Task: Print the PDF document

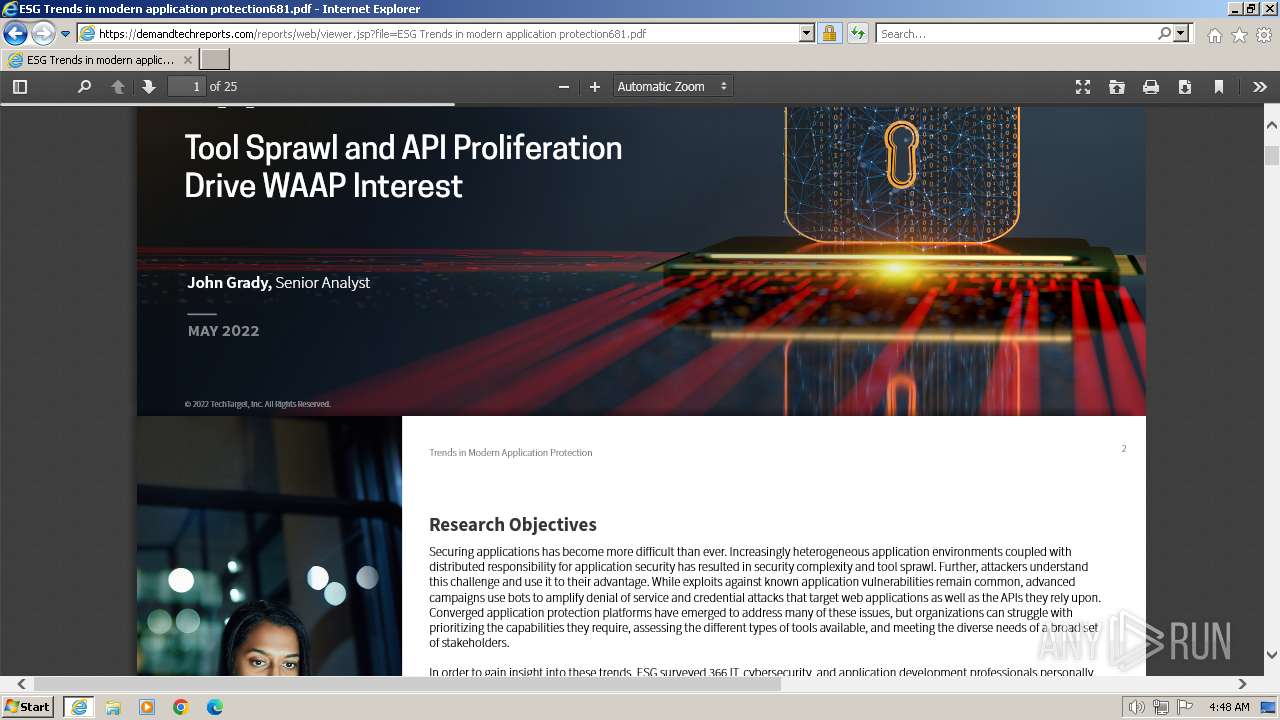Action: 1151,87
